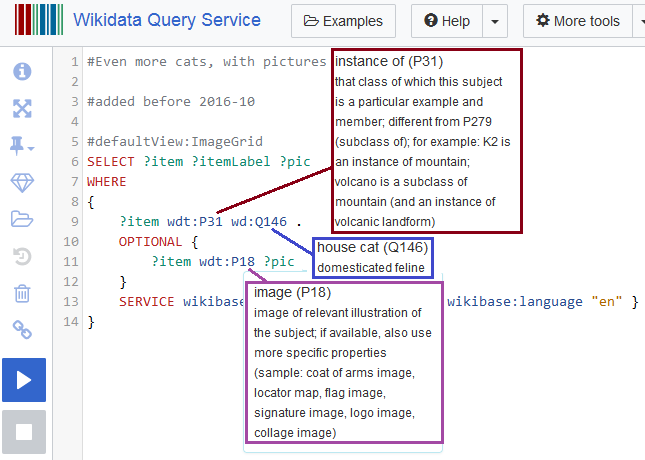Click the info icon in sidebar
This screenshot has height=460, width=645.
22,71
